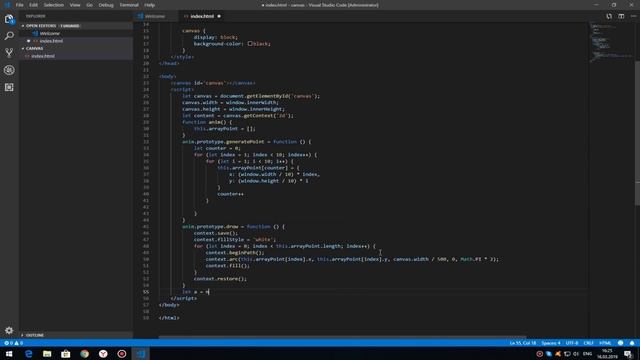Open the View menu
The height and width of the screenshot is (360, 640).
[x=75, y=5]
